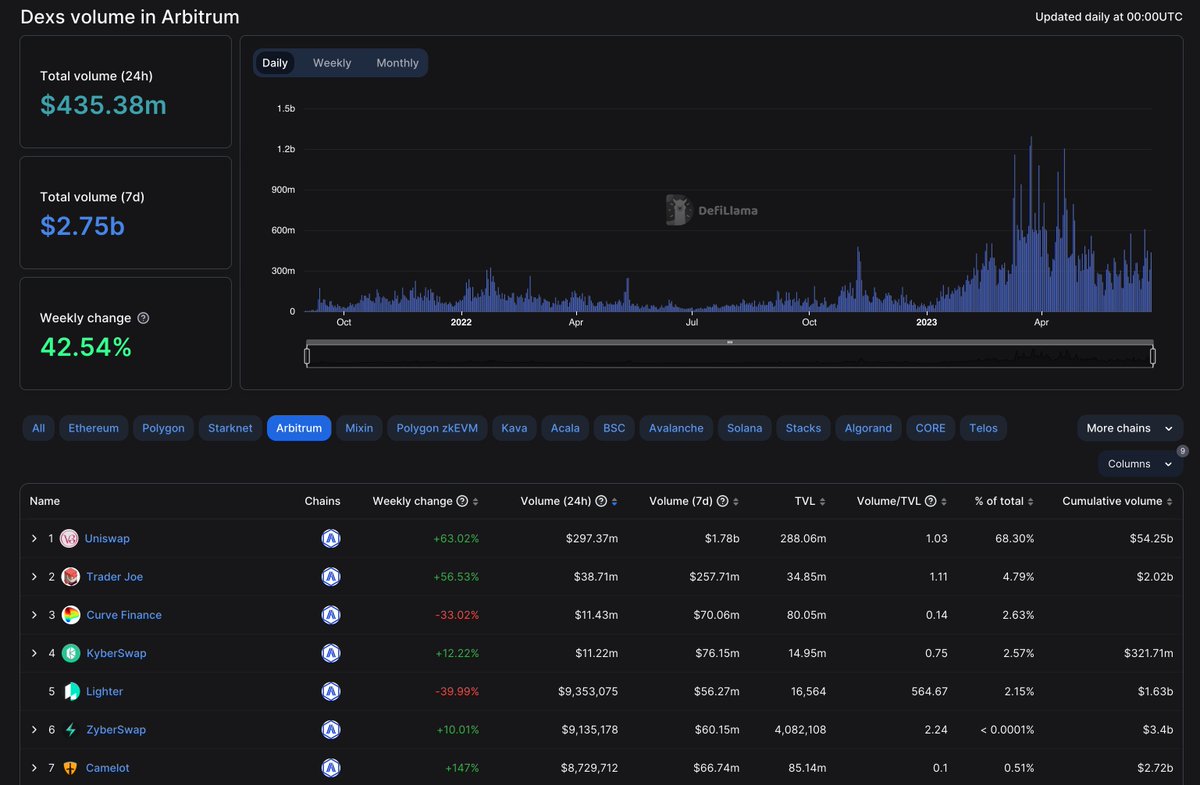Viewport: 1200px width, 785px height.
Task: Click the Camelot shield icon
Action: [x=68, y=767]
